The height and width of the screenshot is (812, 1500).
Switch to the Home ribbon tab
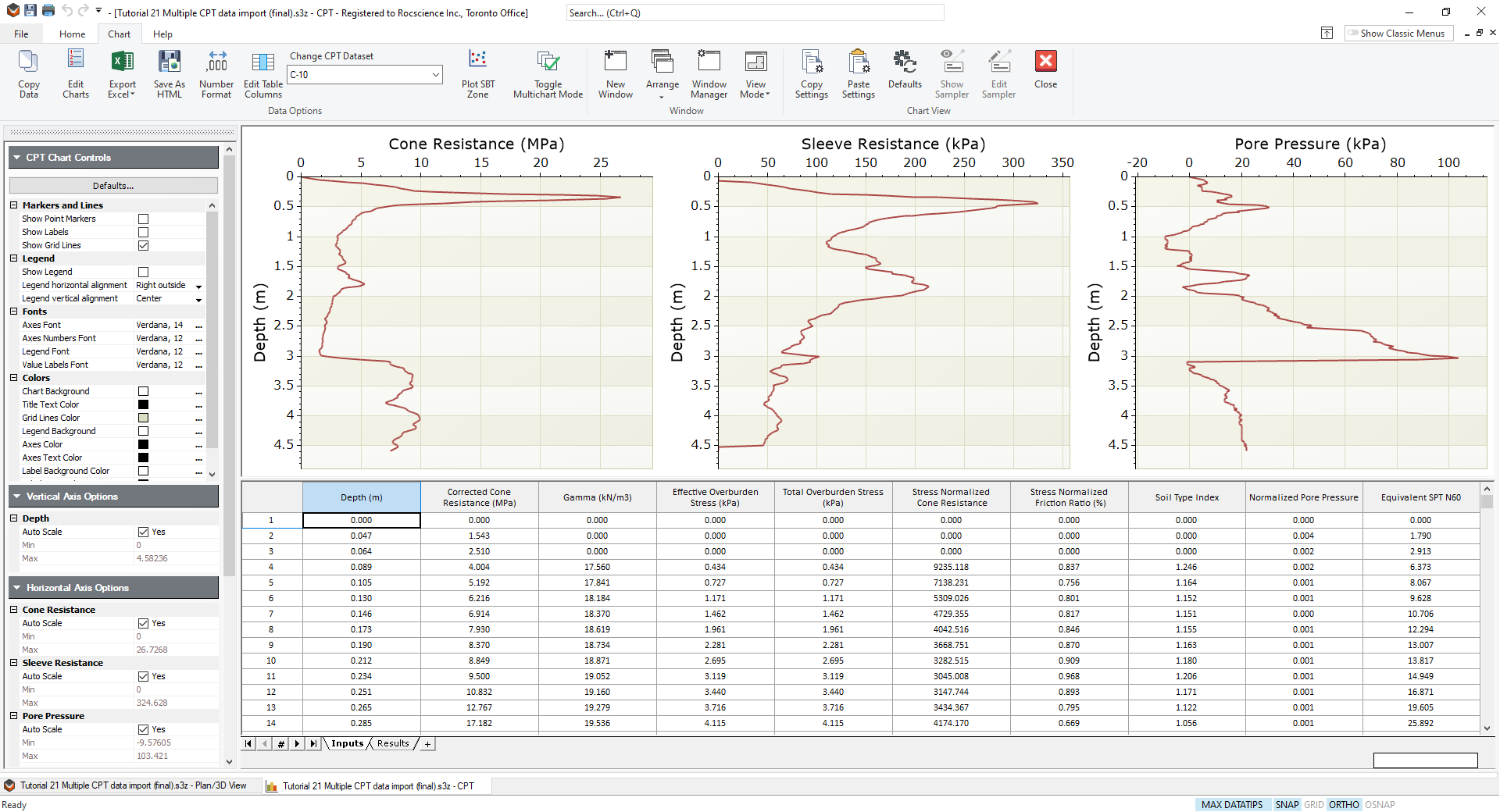point(72,34)
